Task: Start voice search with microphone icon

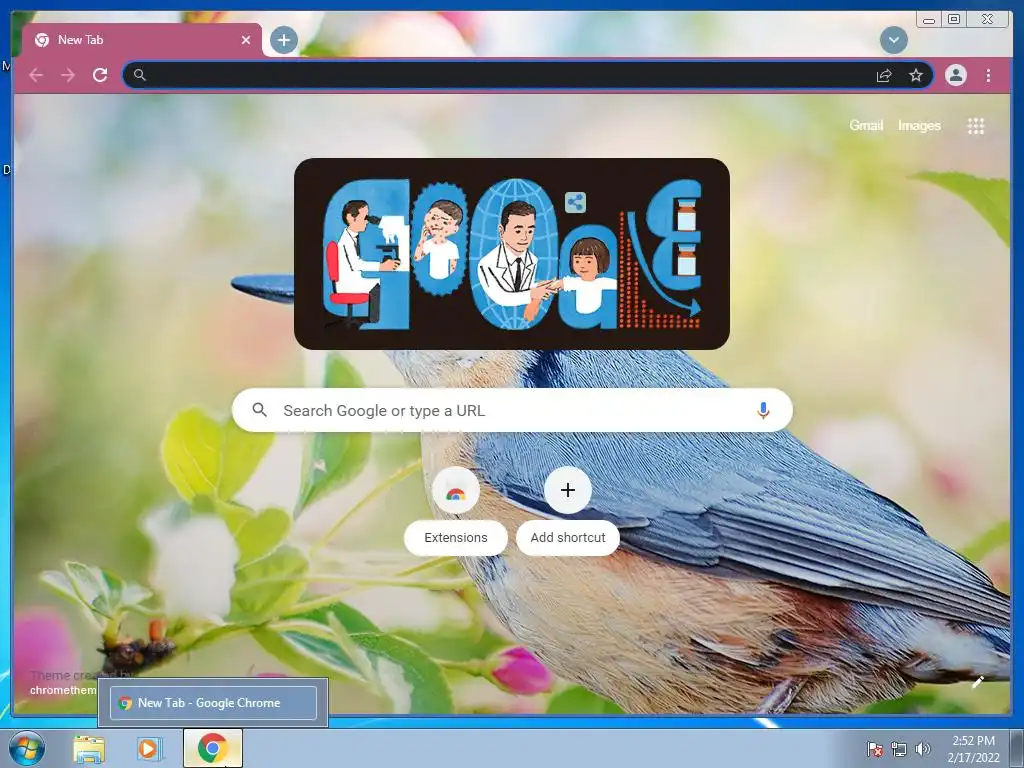Action: coord(763,410)
